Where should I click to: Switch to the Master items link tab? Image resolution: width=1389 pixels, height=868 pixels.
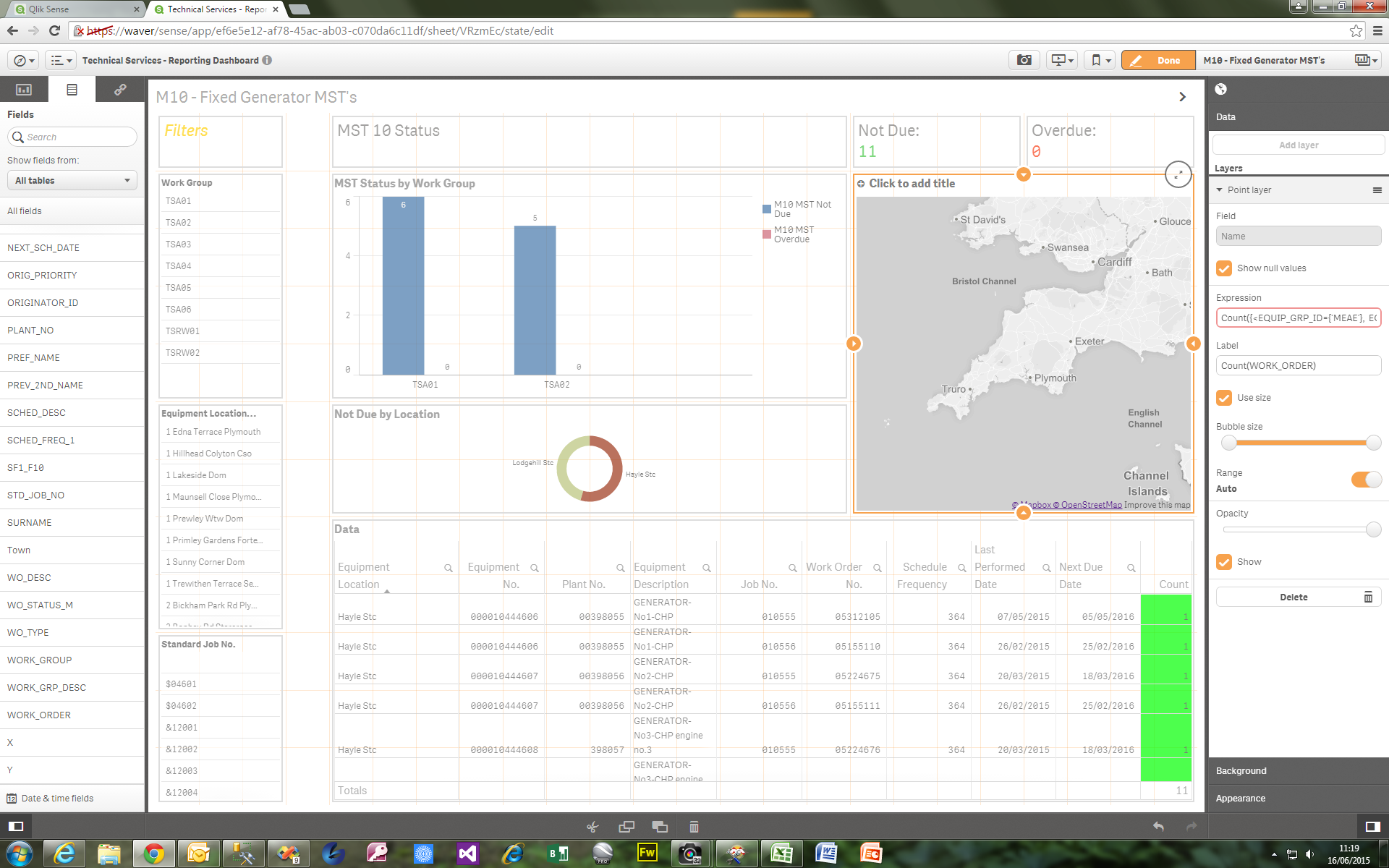click(x=120, y=90)
